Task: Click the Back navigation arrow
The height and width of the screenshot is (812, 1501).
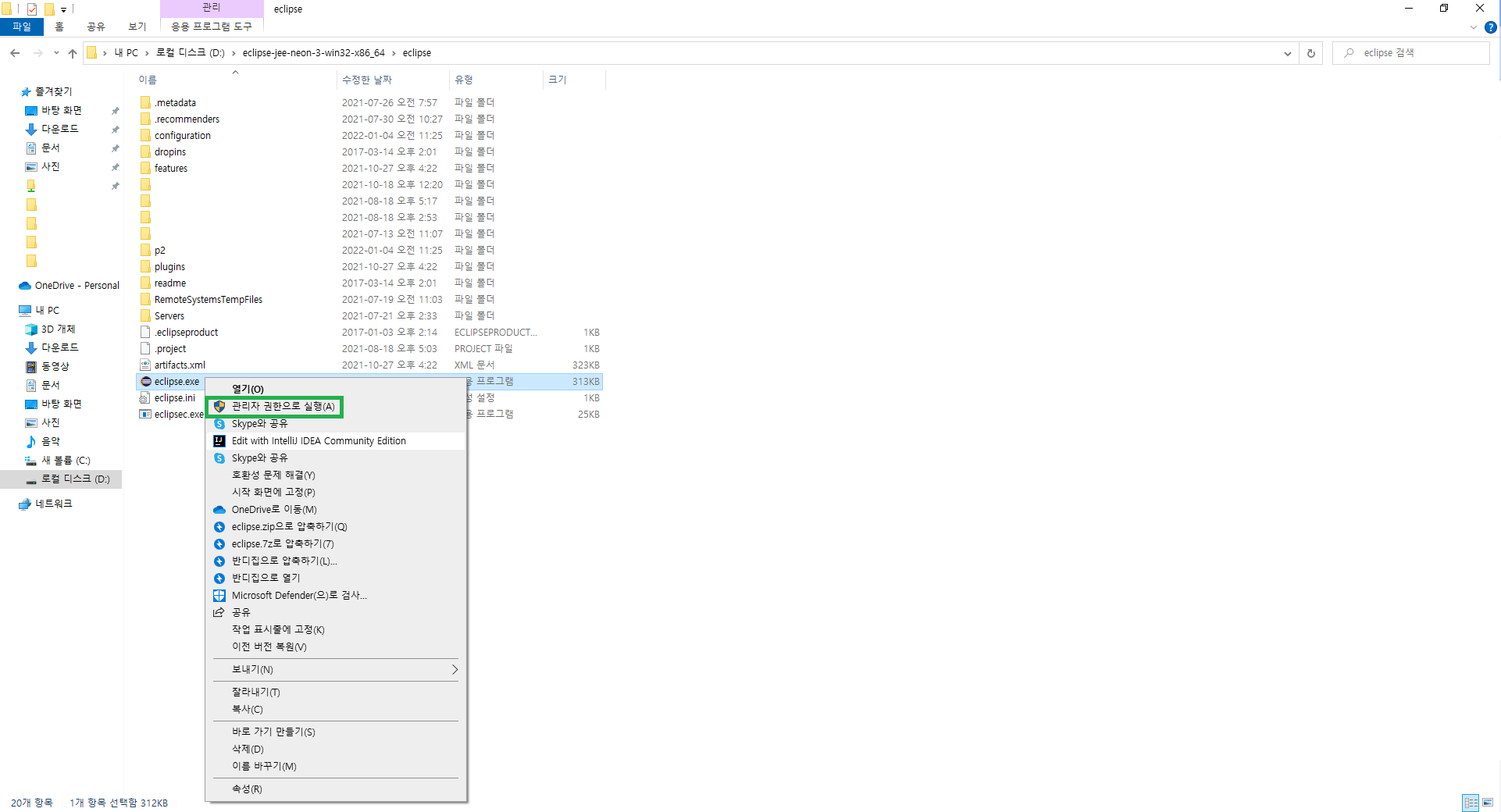Action: 15,53
